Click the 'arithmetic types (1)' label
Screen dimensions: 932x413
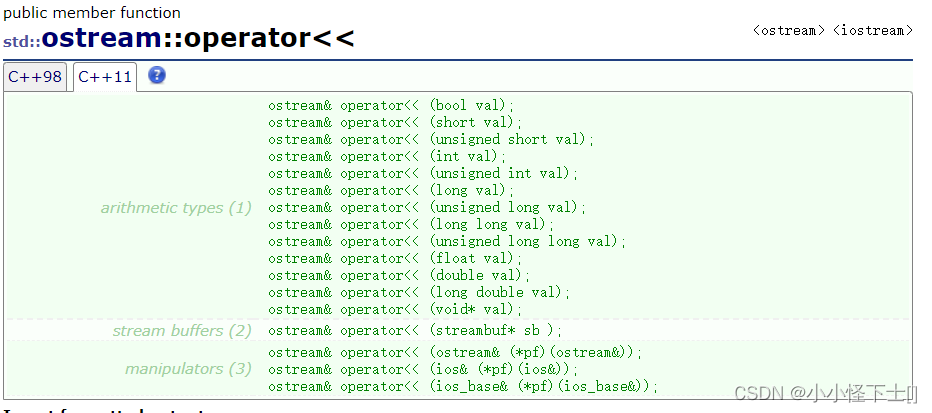coord(176,208)
